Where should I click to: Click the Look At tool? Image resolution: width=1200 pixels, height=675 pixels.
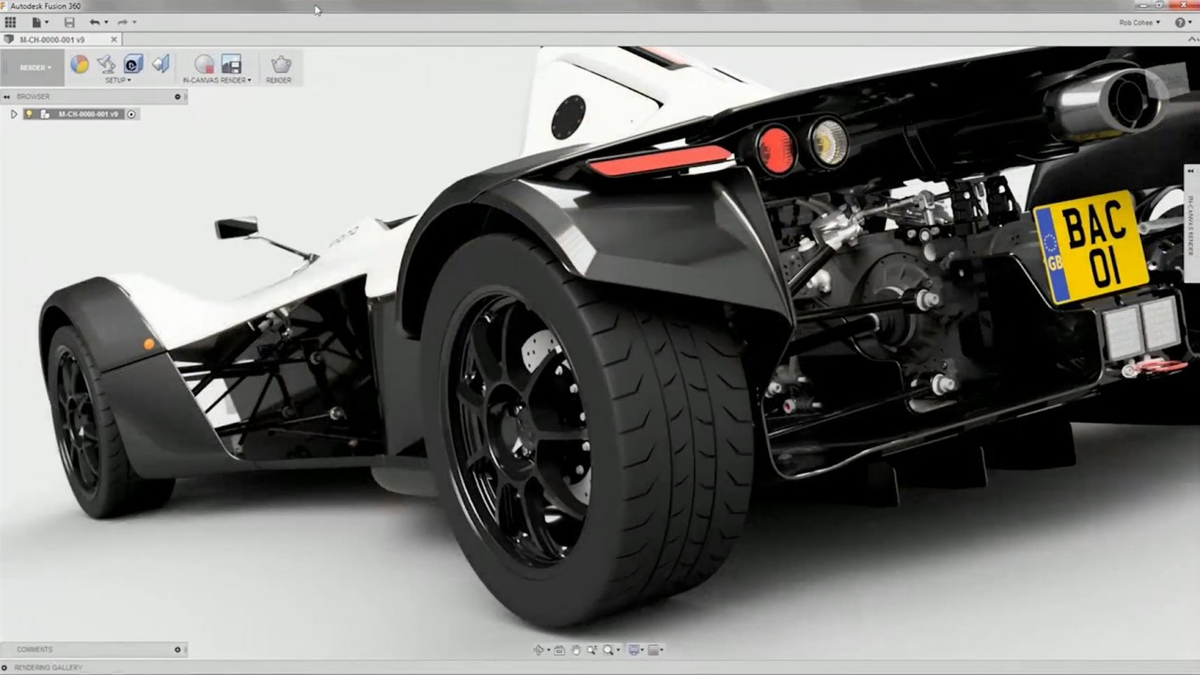pos(559,650)
